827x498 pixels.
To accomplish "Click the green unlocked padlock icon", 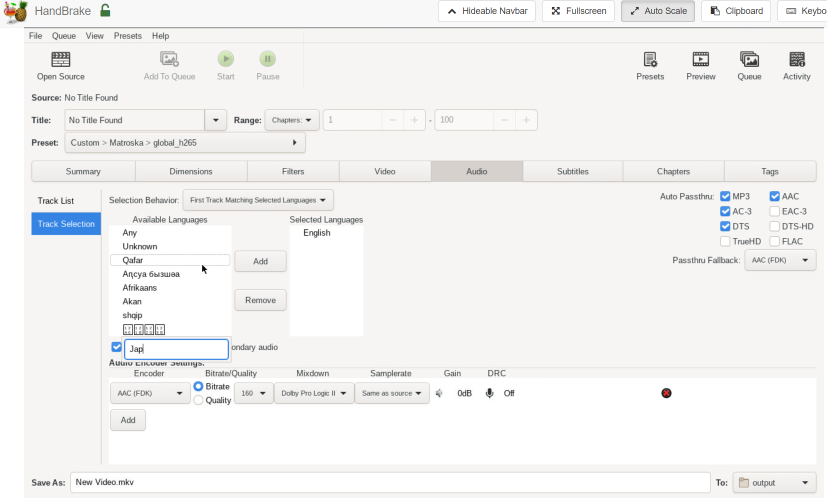I will click(x=105, y=10).
